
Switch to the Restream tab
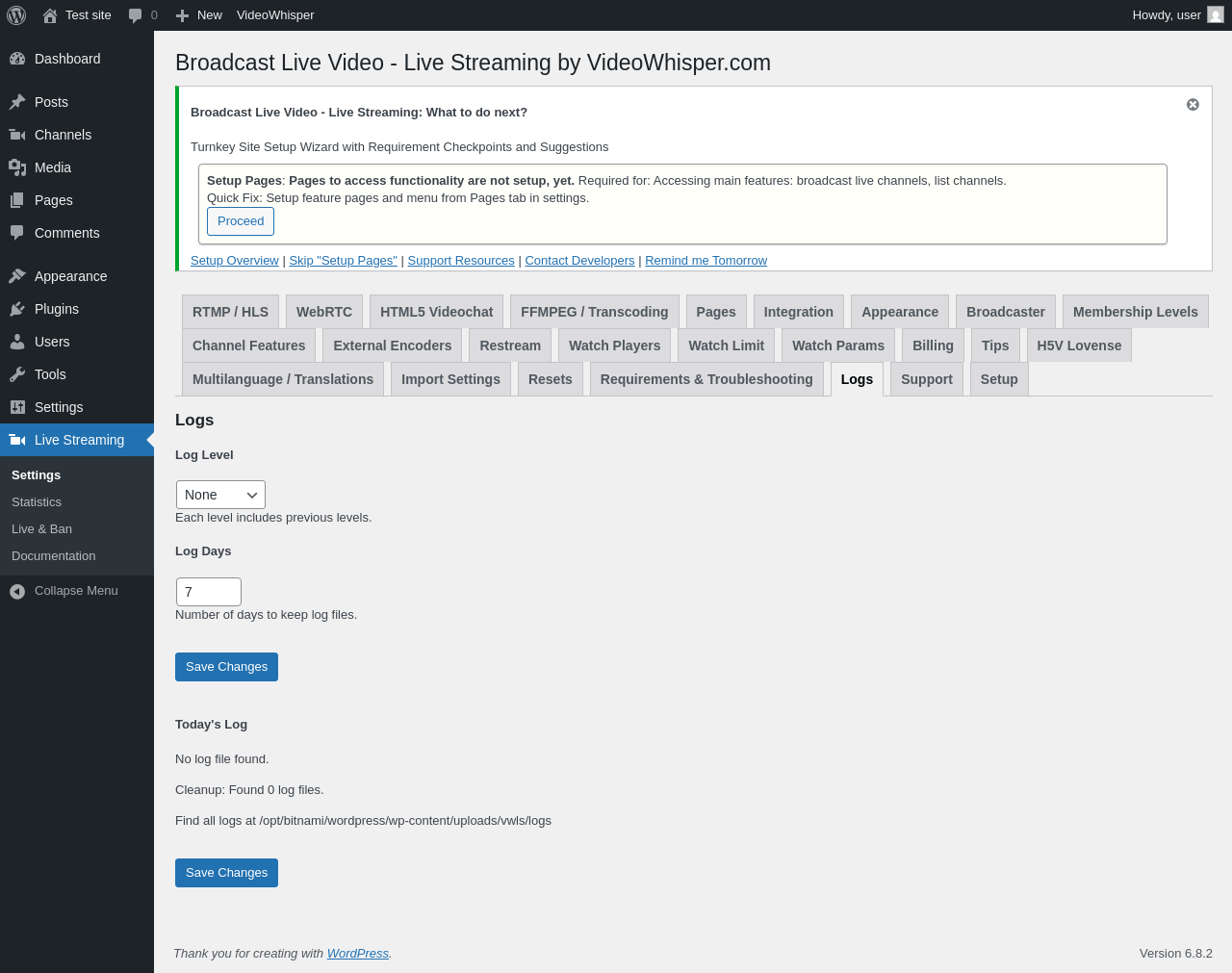[510, 346]
